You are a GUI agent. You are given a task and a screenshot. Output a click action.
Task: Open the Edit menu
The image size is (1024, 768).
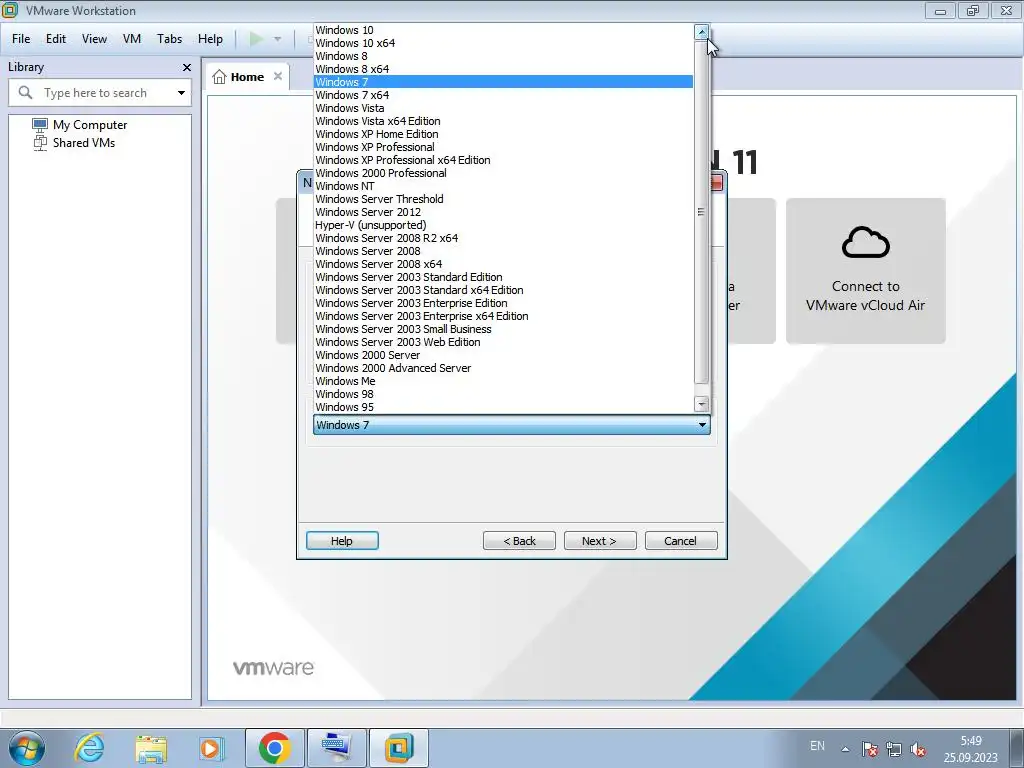(x=56, y=39)
